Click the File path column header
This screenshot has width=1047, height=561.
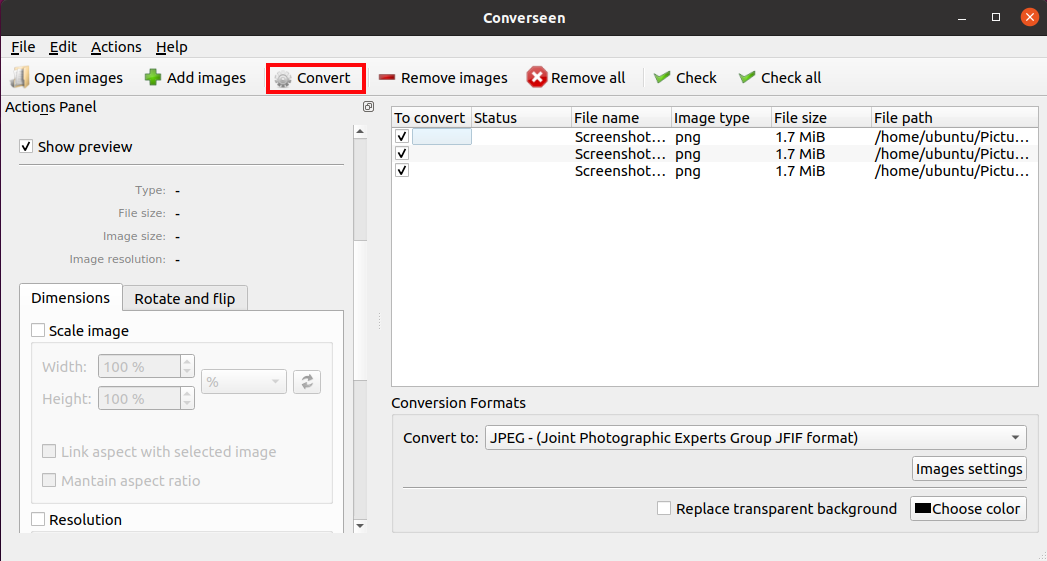click(955, 118)
